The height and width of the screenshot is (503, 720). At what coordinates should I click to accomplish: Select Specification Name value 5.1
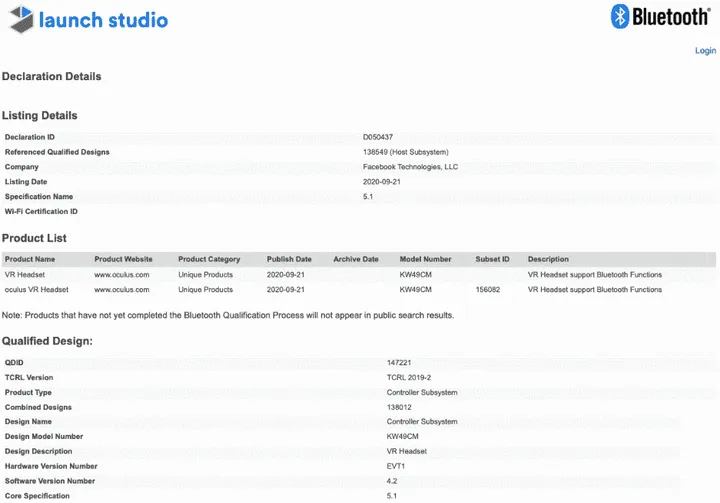point(368,197)
